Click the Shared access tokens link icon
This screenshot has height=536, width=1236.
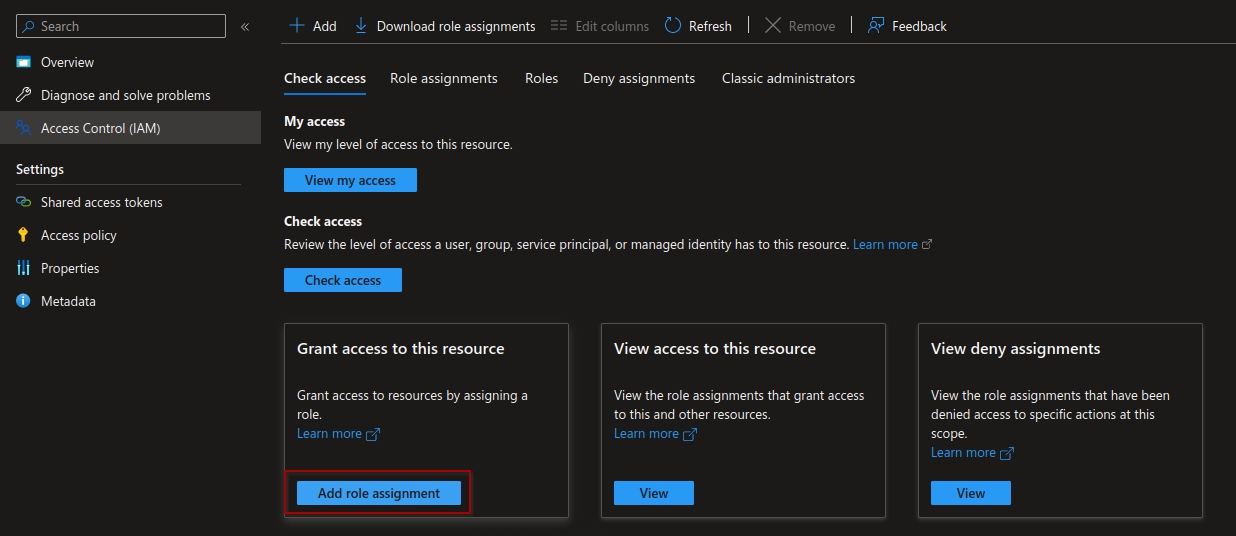coord(24,202)
